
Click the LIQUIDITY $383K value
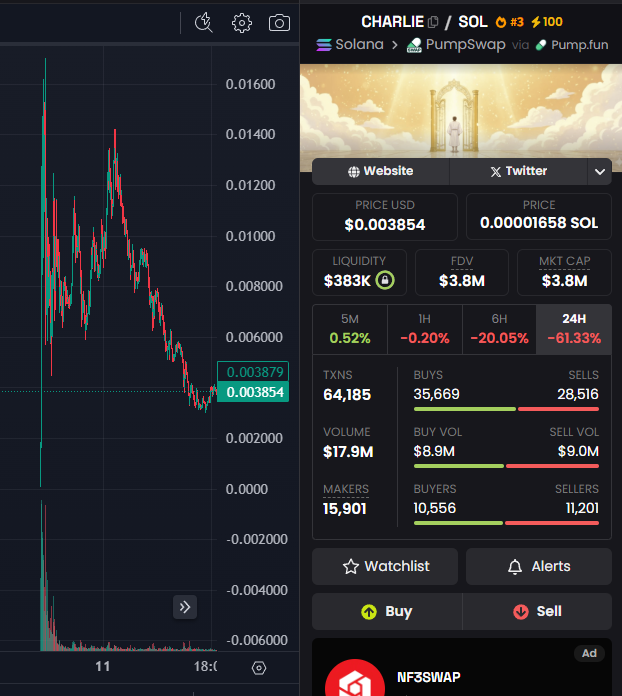[x=347, y=281]
